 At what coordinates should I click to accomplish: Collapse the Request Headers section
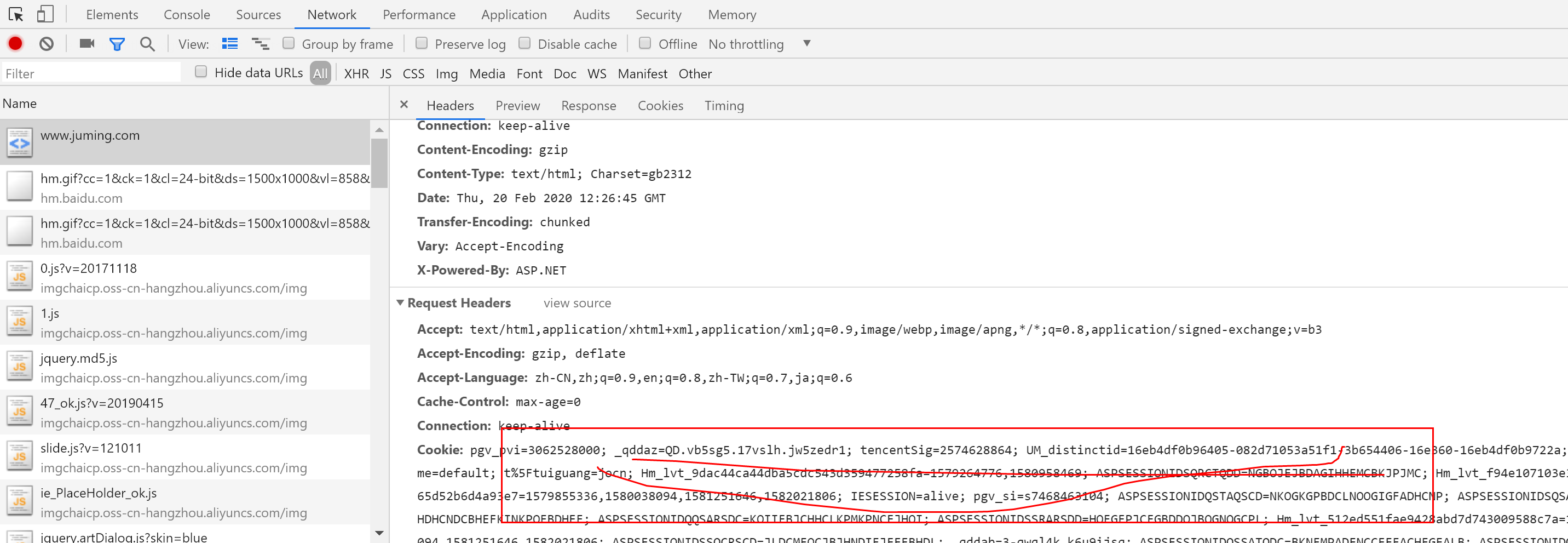coord(400,303)
